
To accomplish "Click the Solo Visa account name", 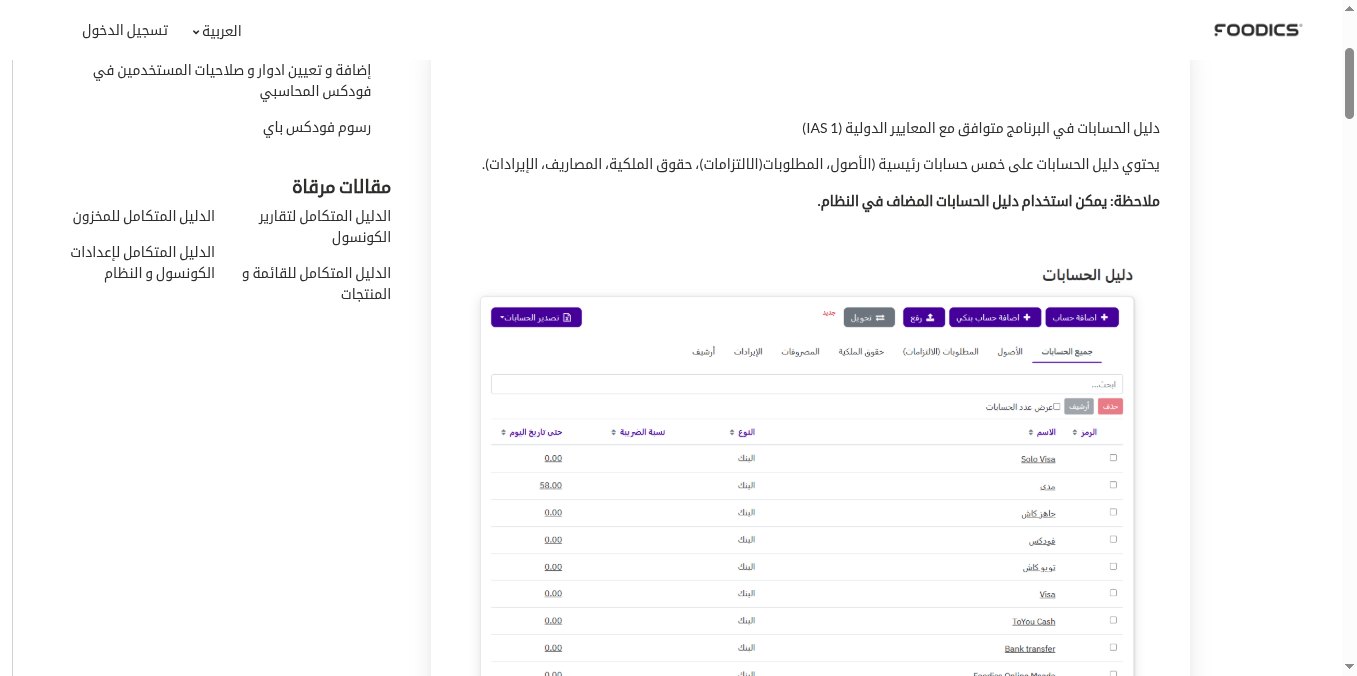I will pyautogui.click(x=1038, y=458).
